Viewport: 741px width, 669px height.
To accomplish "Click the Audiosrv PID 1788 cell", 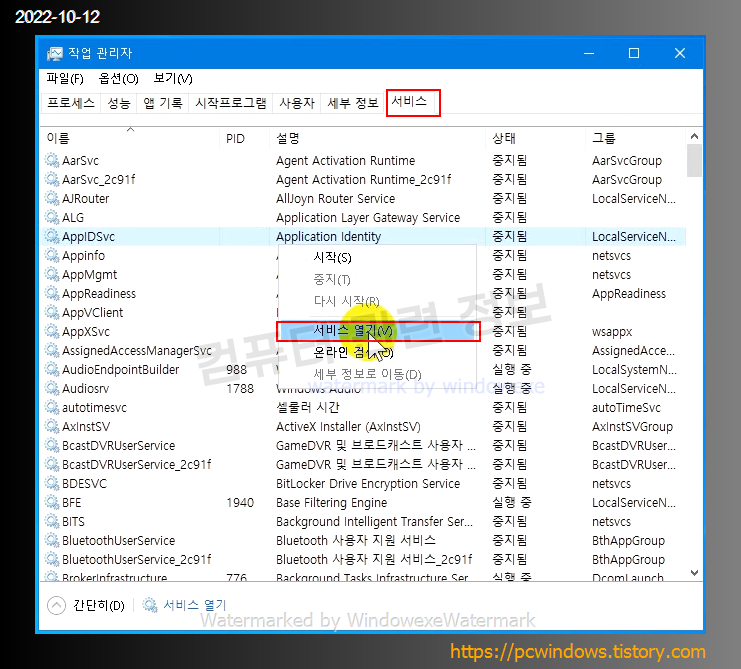I will (240, 388).
